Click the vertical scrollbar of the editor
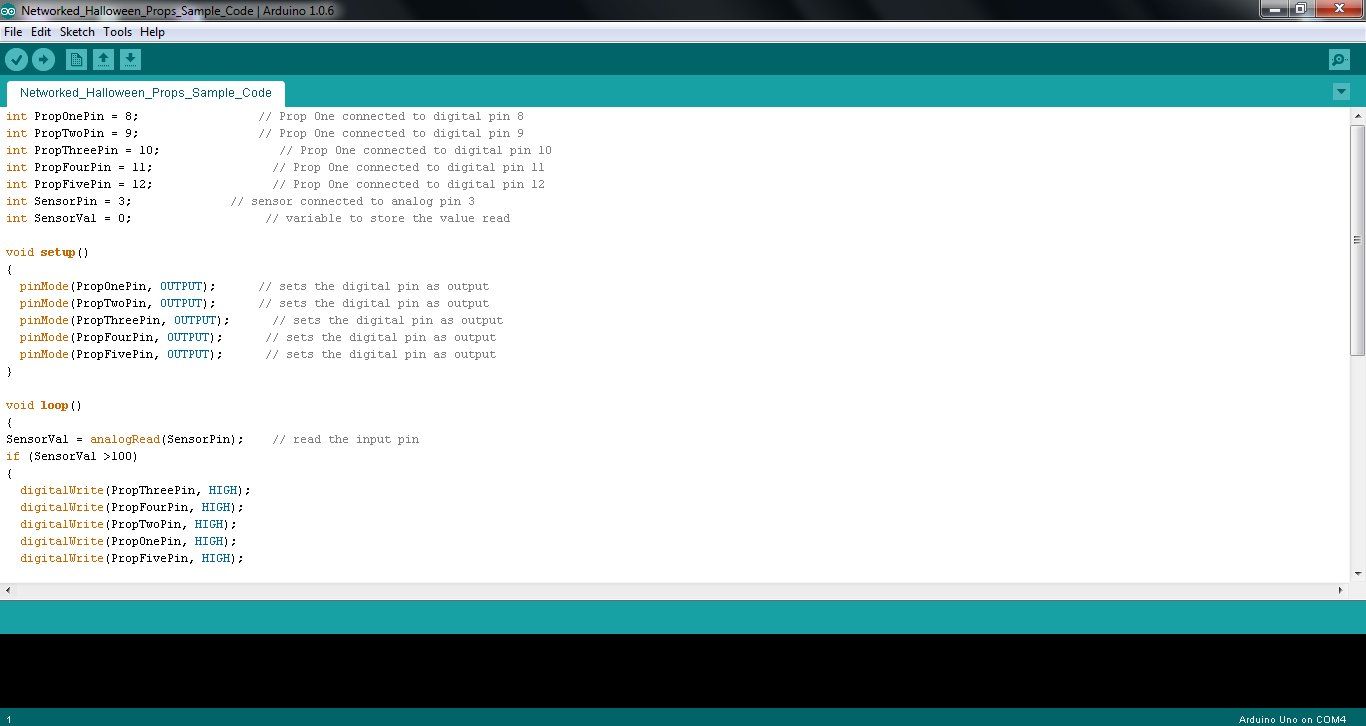 (1357, 240)
